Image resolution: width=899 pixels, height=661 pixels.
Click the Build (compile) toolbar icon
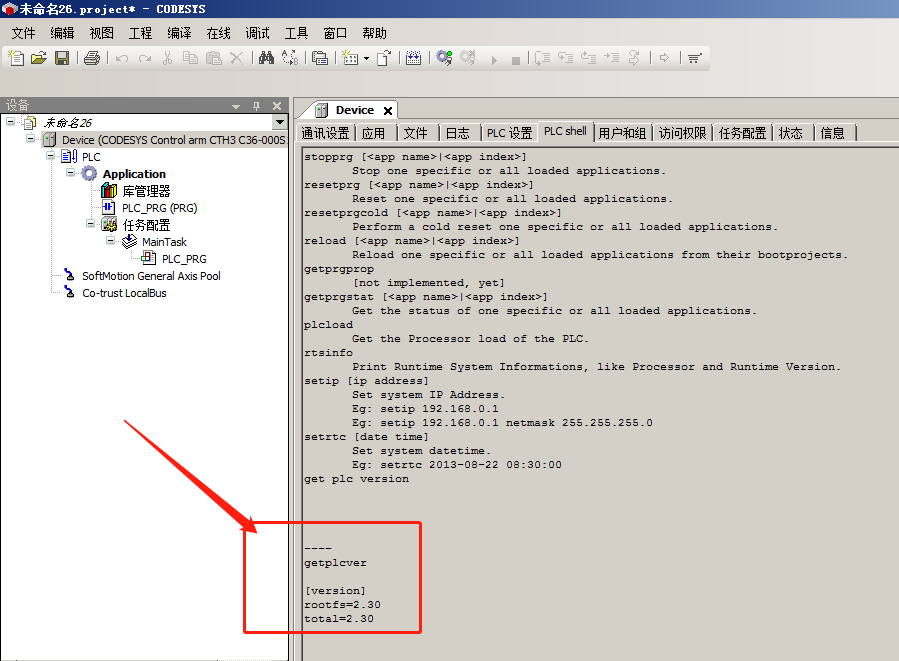pos(413,58)
